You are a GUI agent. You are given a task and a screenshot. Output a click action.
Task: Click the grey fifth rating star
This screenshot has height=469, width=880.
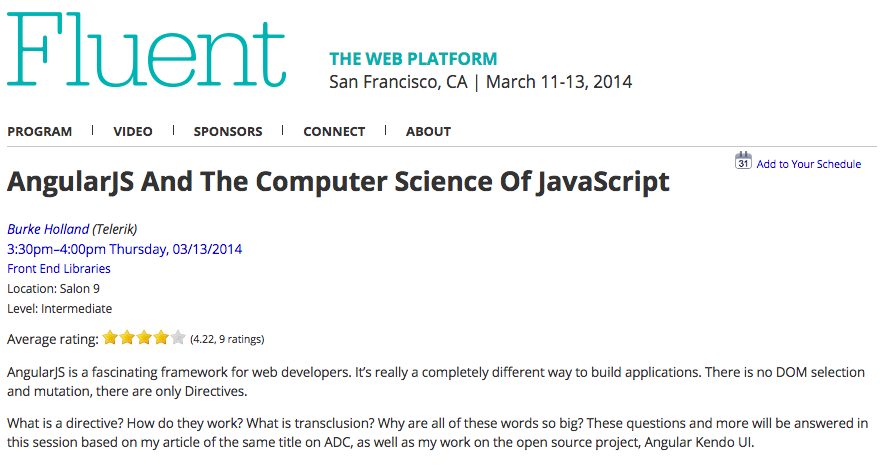178,338
